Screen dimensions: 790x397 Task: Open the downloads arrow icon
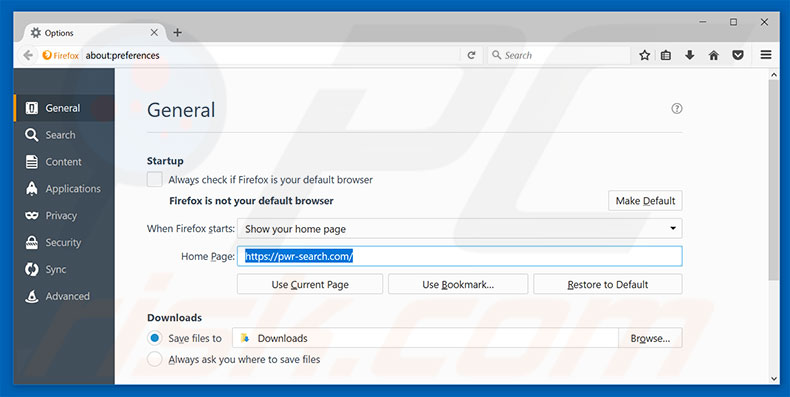(690, 55)
